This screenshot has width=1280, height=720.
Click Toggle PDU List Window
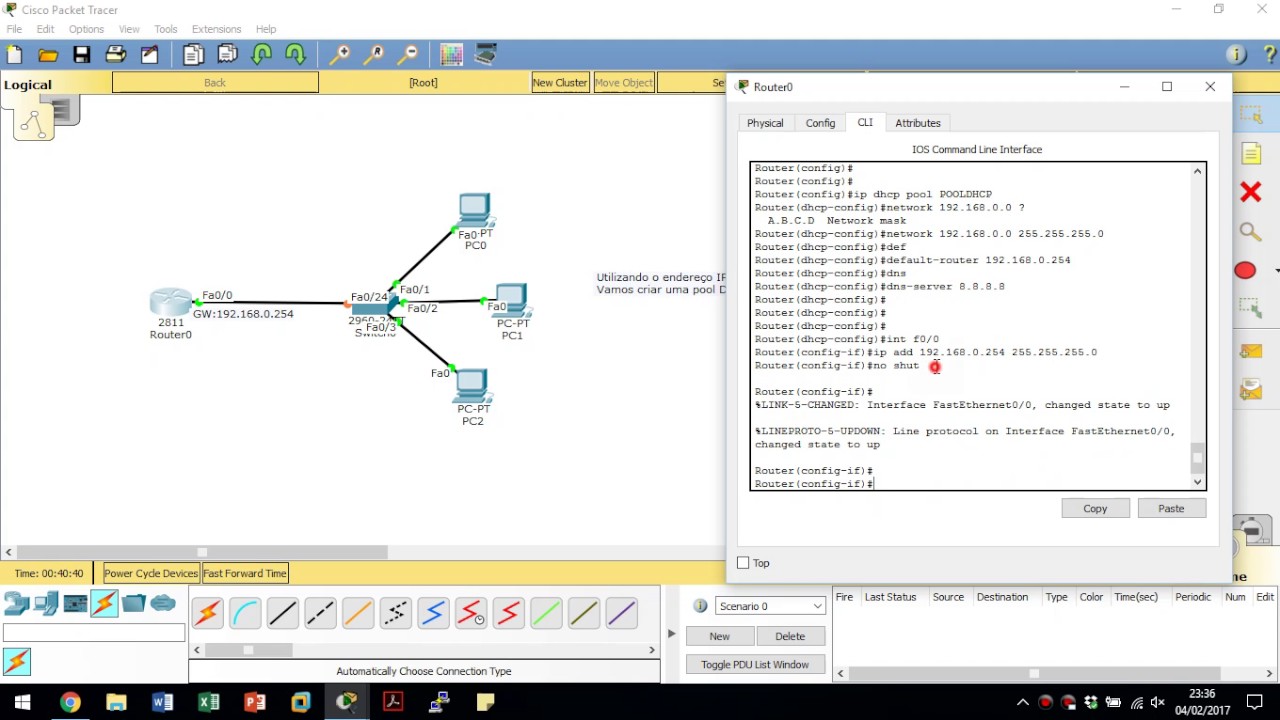click(x=755, y=665)
